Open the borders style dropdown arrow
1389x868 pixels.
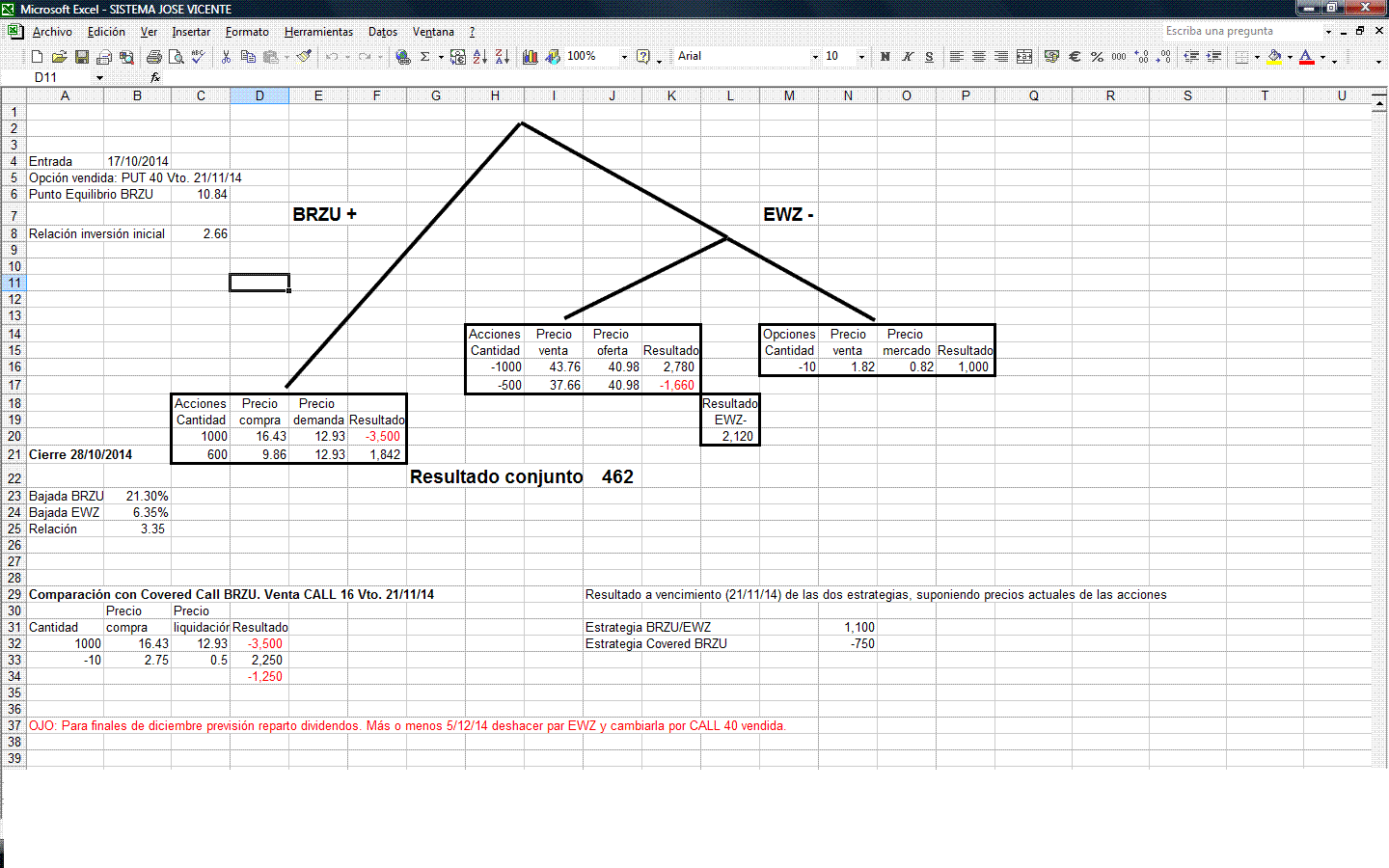[1257, 57]
